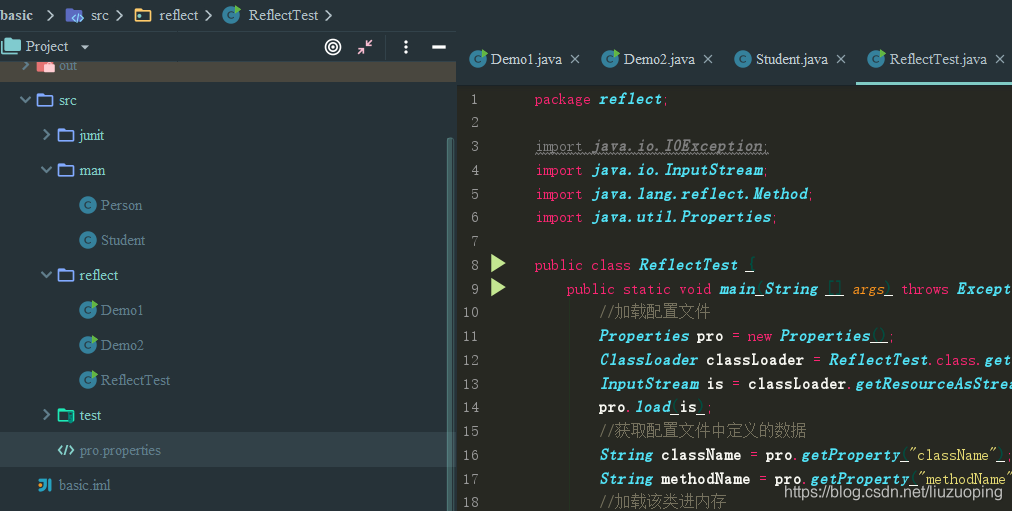1012x511 pixels.
Task: Select the basic.iml file
Action: coord(85,485)
